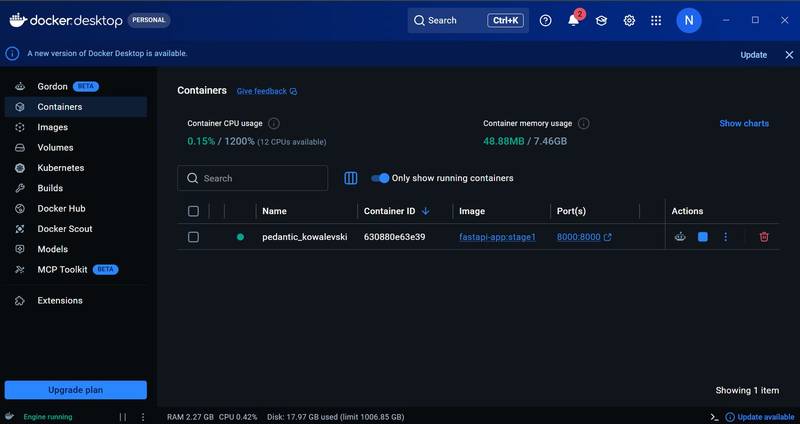Click the Ctrl+K shortcut badge
Viewport: 800px width, 424px height.
point(505,20)
